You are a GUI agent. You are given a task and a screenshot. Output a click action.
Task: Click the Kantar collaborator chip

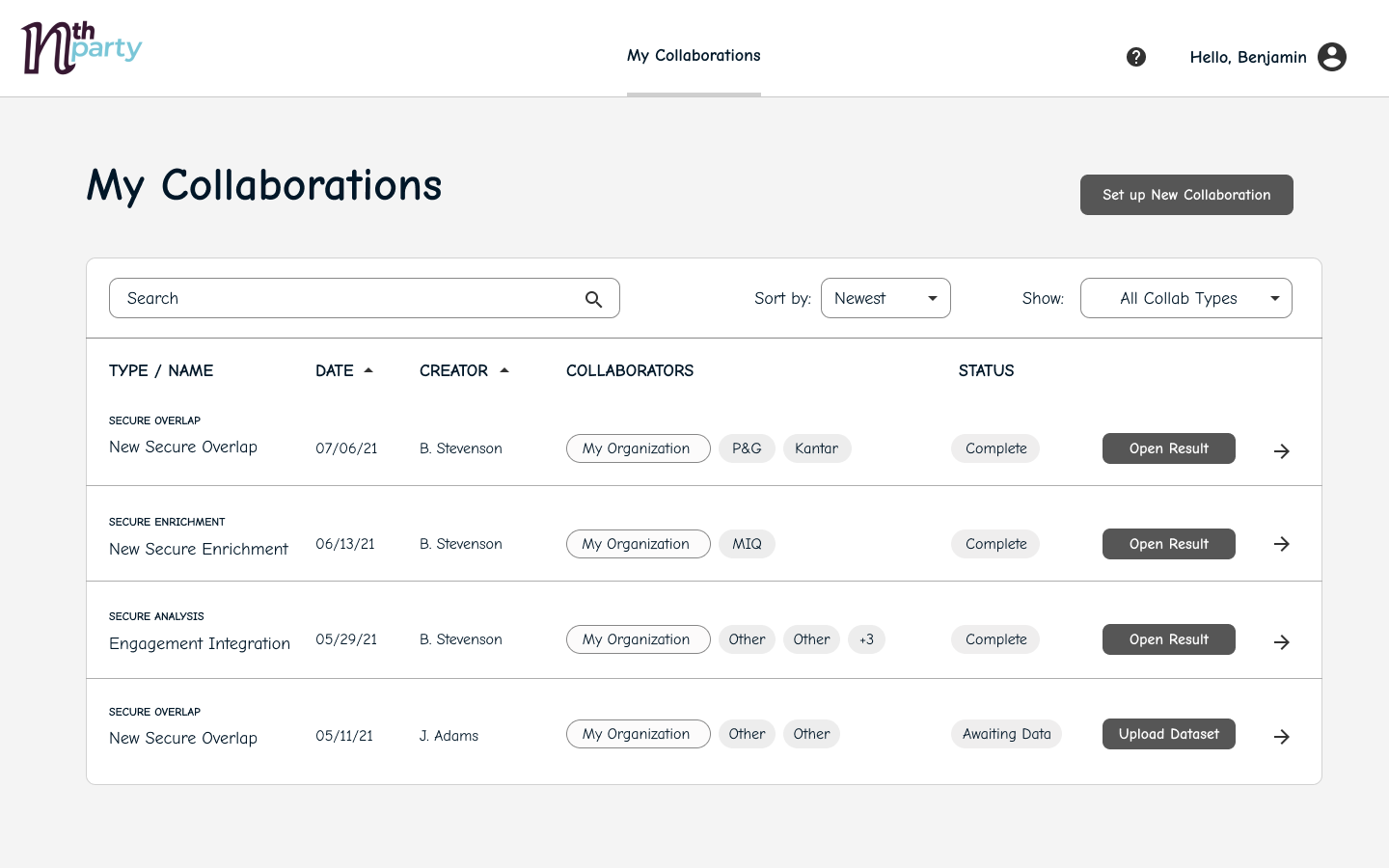[816, 448]
